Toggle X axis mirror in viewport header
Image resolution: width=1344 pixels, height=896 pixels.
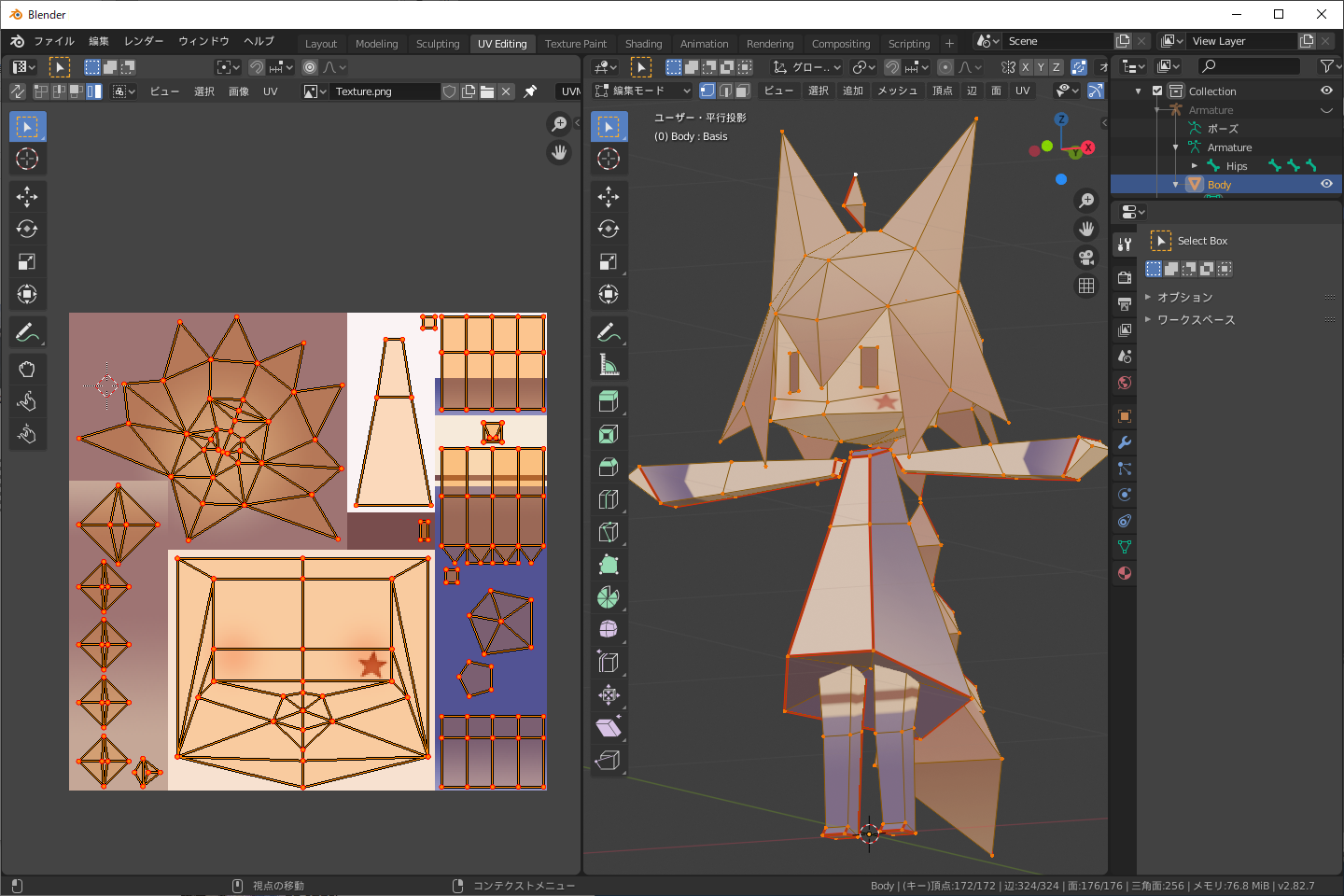[x=1026, y=67]
